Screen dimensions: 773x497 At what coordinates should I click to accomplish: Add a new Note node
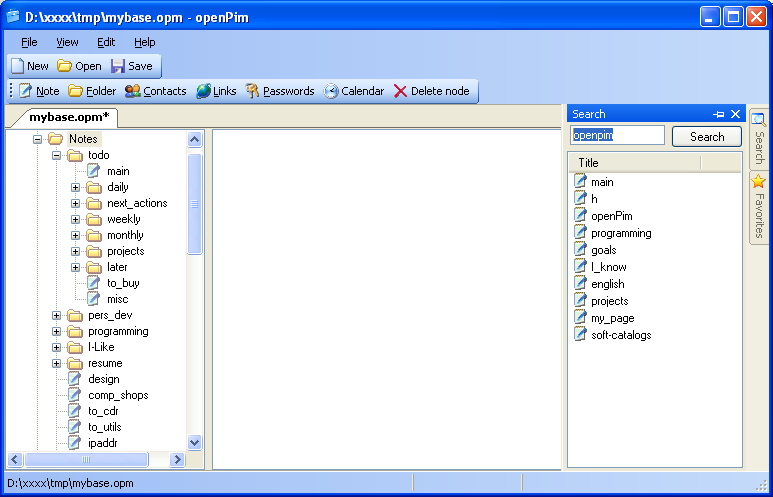(x=39, y=91)
